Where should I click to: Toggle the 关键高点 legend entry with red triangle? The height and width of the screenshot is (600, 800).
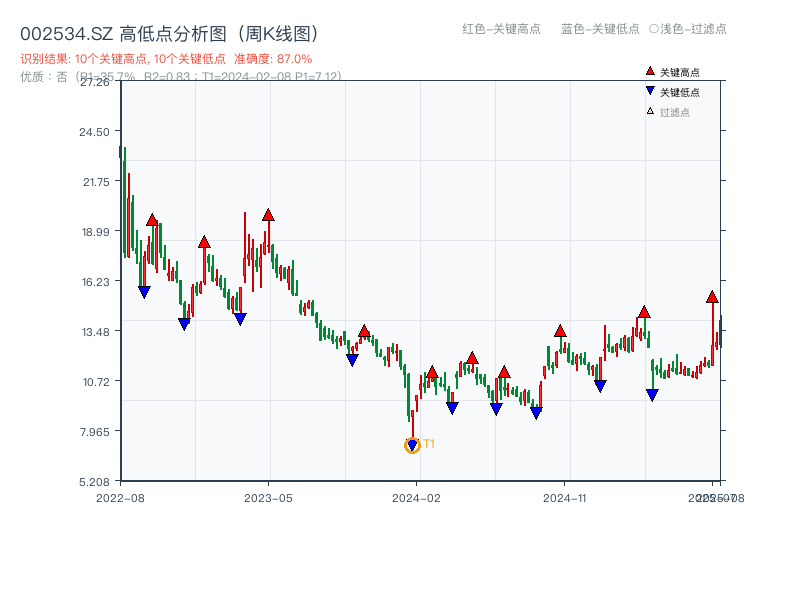673,72
